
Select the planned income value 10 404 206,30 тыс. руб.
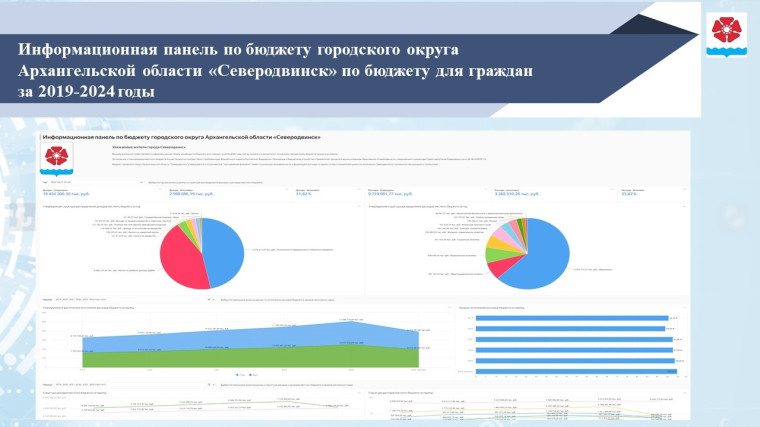(66, 194)
